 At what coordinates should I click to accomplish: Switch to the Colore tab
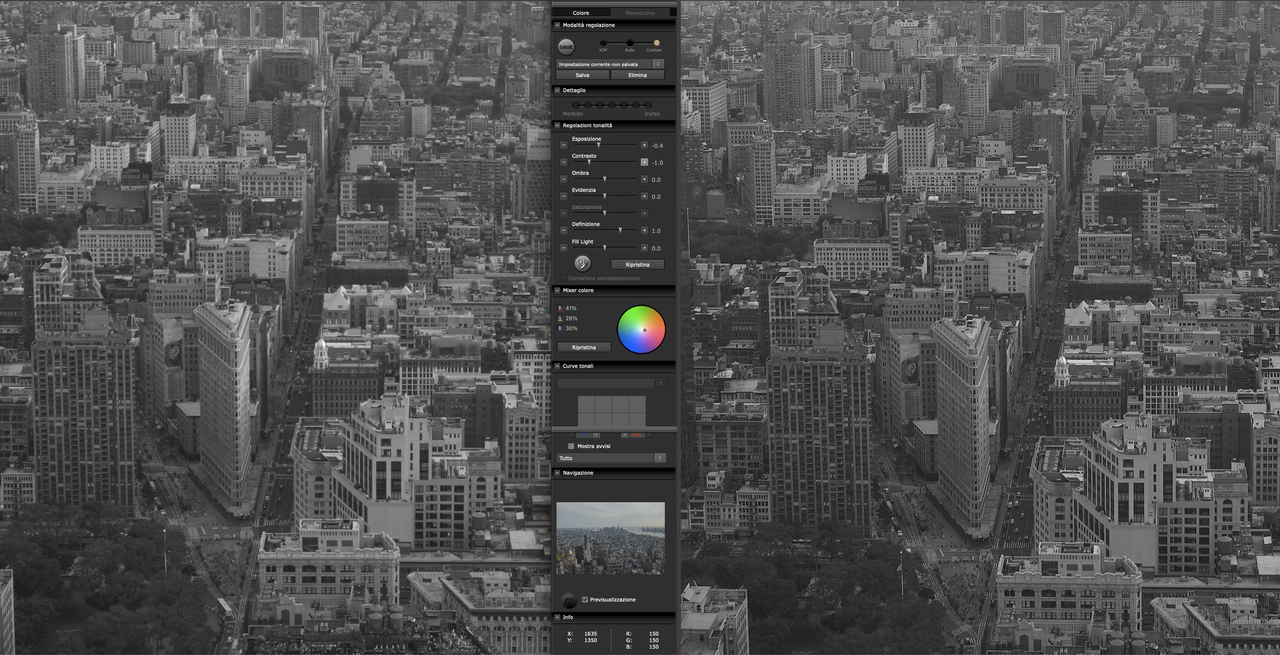tap(581, 13)
